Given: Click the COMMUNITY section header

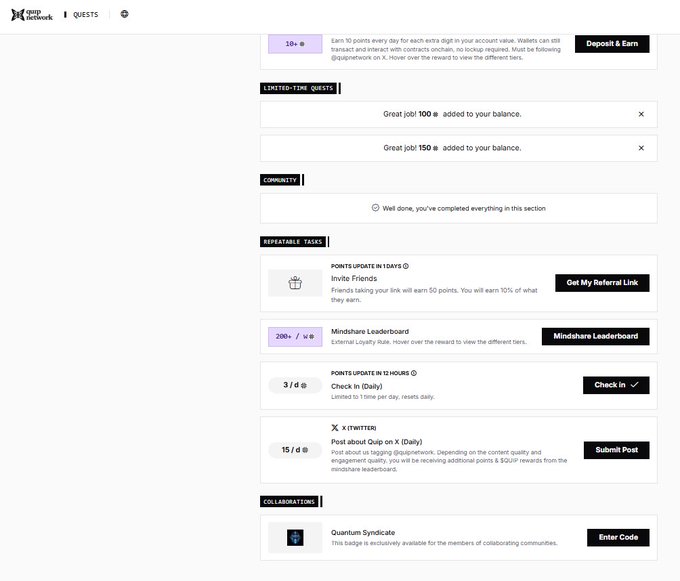Looking at the screenshot, I should click(280, 180).
